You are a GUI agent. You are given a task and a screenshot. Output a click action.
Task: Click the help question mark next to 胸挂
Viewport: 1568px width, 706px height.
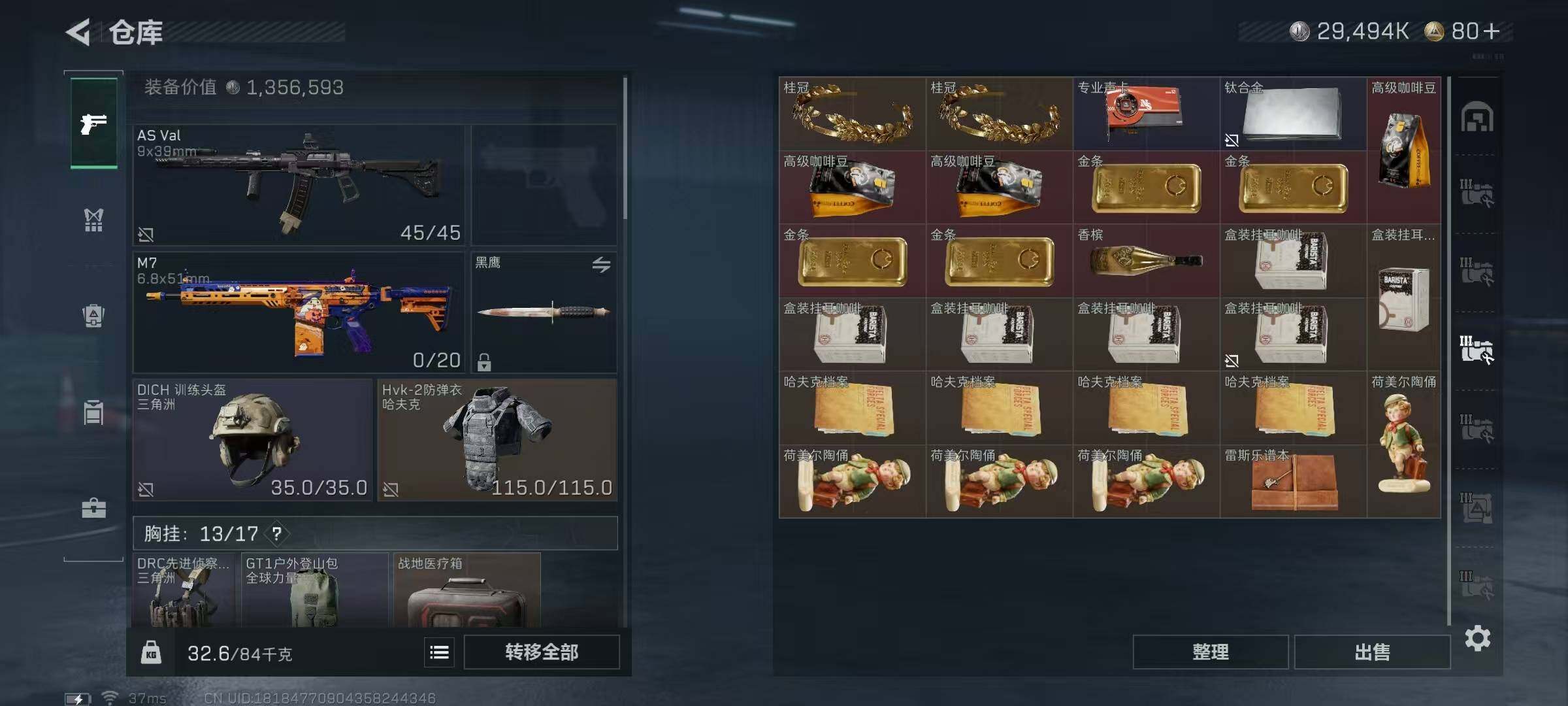[277, 533]
